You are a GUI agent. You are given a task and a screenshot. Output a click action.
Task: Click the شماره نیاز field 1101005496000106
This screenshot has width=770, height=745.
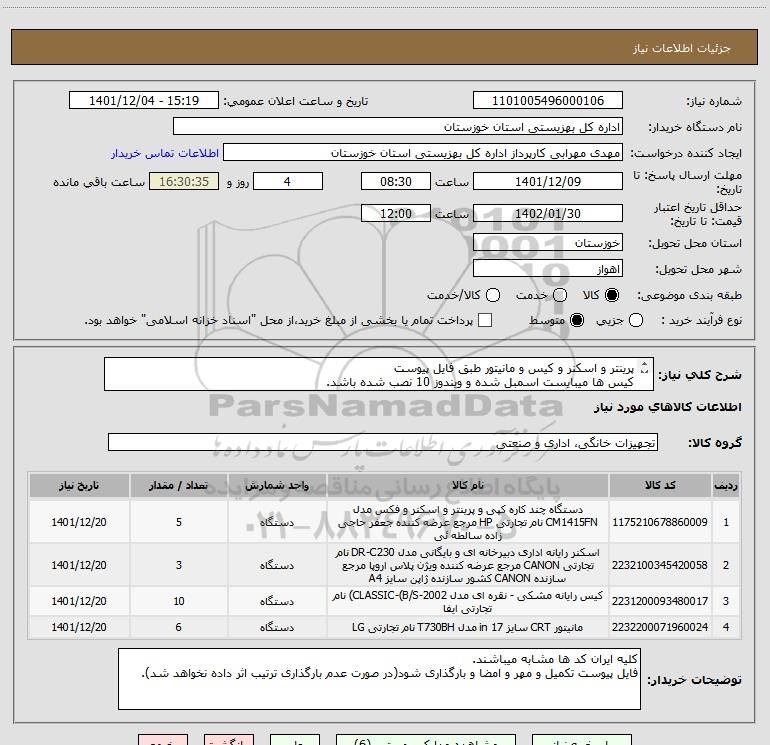[x=548, y=101]
